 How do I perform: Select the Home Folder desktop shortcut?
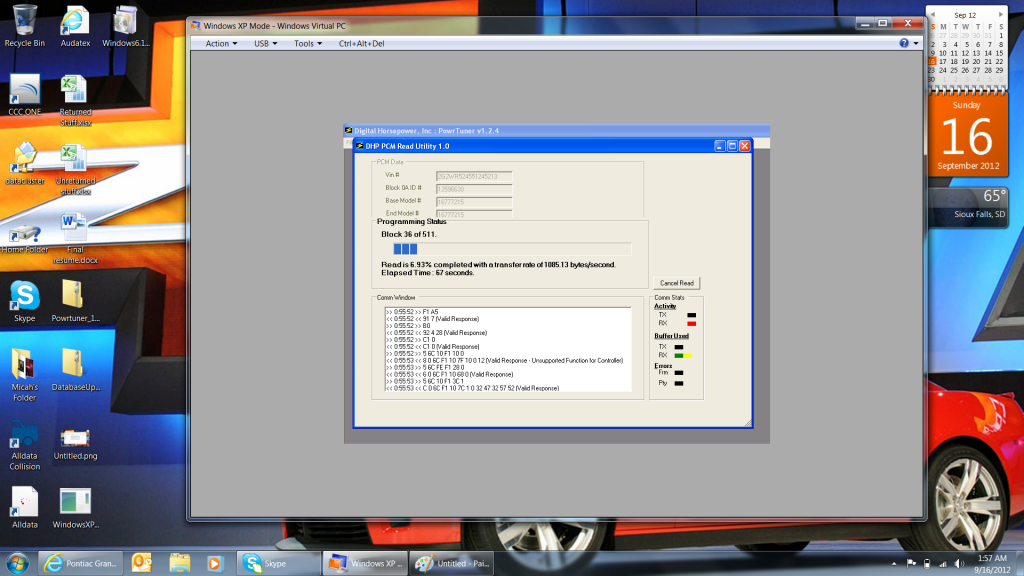pyautogui.click(x=25, y=238)
